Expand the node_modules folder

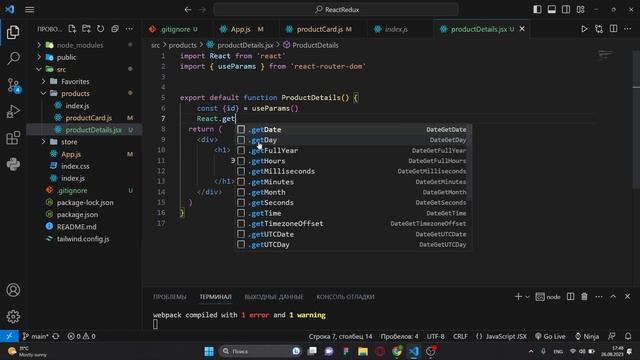tap(39, 45)
